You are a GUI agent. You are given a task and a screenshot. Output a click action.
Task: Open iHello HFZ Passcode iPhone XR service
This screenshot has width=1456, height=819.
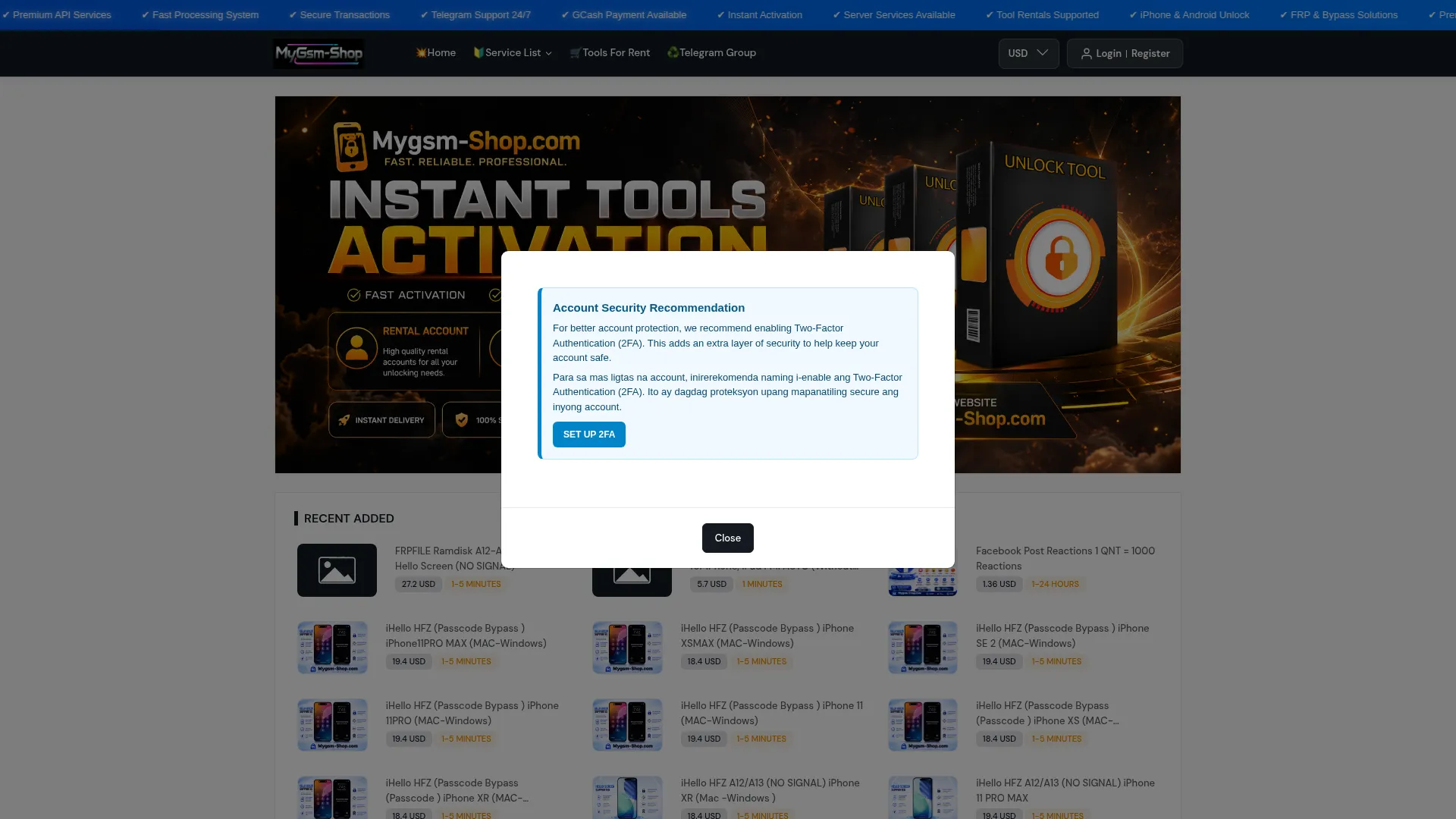pyautogui.click(x=457, y=790)
